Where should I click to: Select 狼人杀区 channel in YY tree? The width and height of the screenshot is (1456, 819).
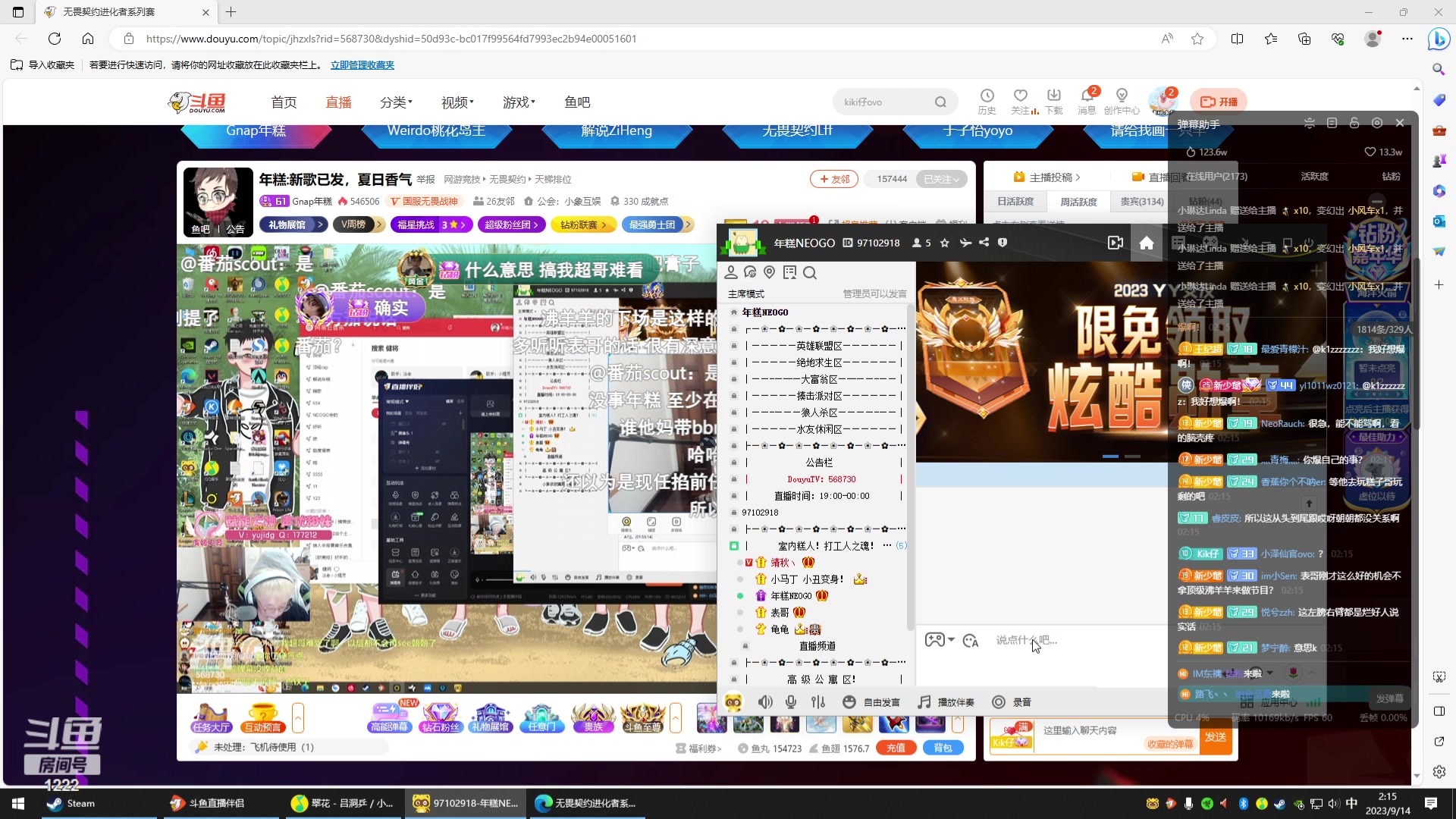(x=818, y=413)
